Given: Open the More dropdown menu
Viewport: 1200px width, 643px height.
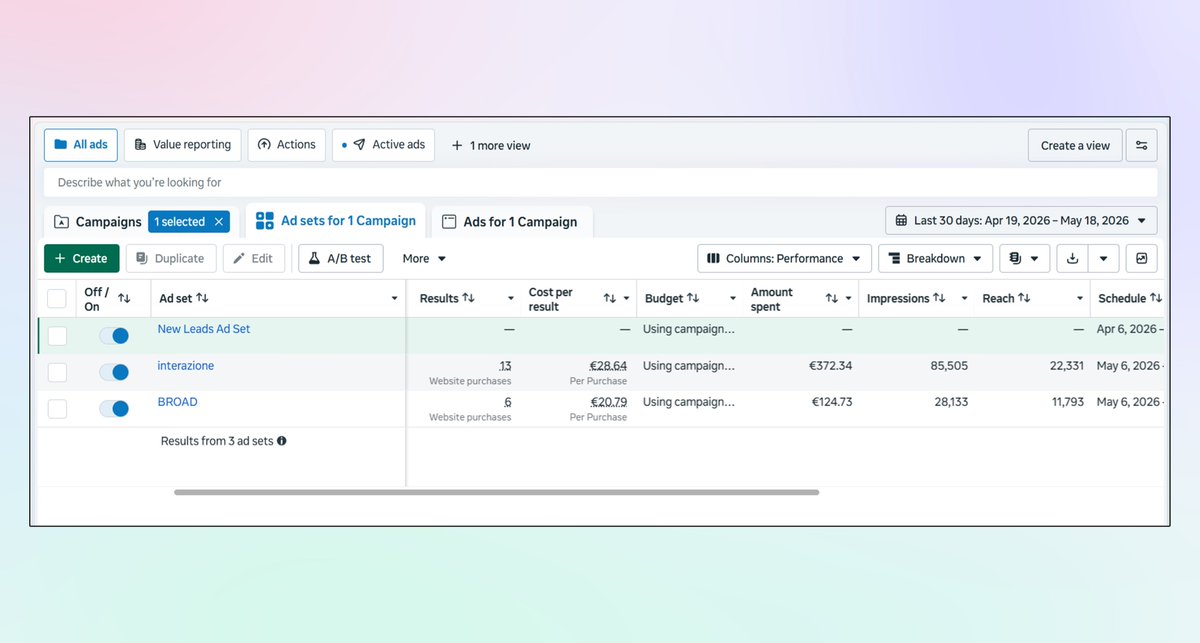Looking at the screenshot, I should coord(424,258).
